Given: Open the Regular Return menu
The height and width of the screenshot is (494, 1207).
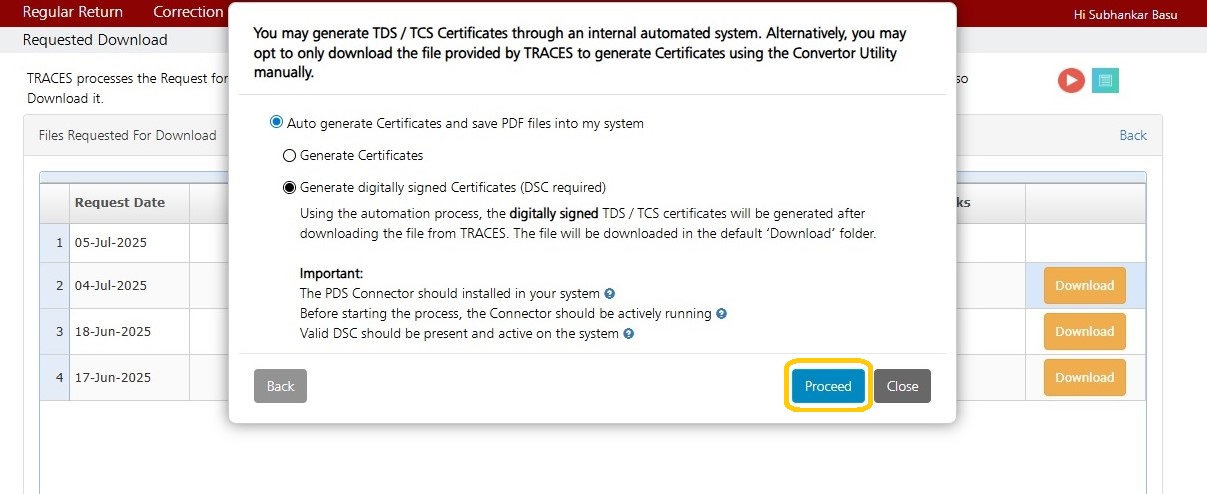Looking at the screenshot, I should (73, 12).
